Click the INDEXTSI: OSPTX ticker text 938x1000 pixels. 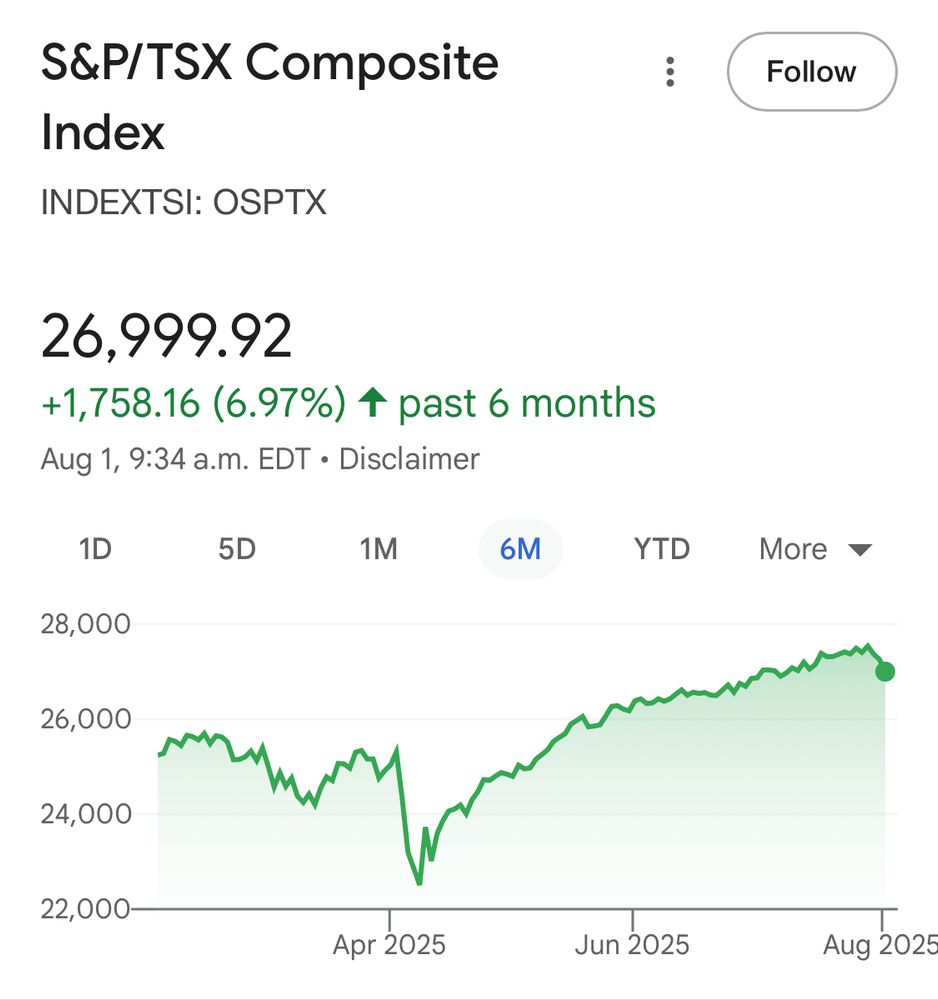(x=184, y=202)
